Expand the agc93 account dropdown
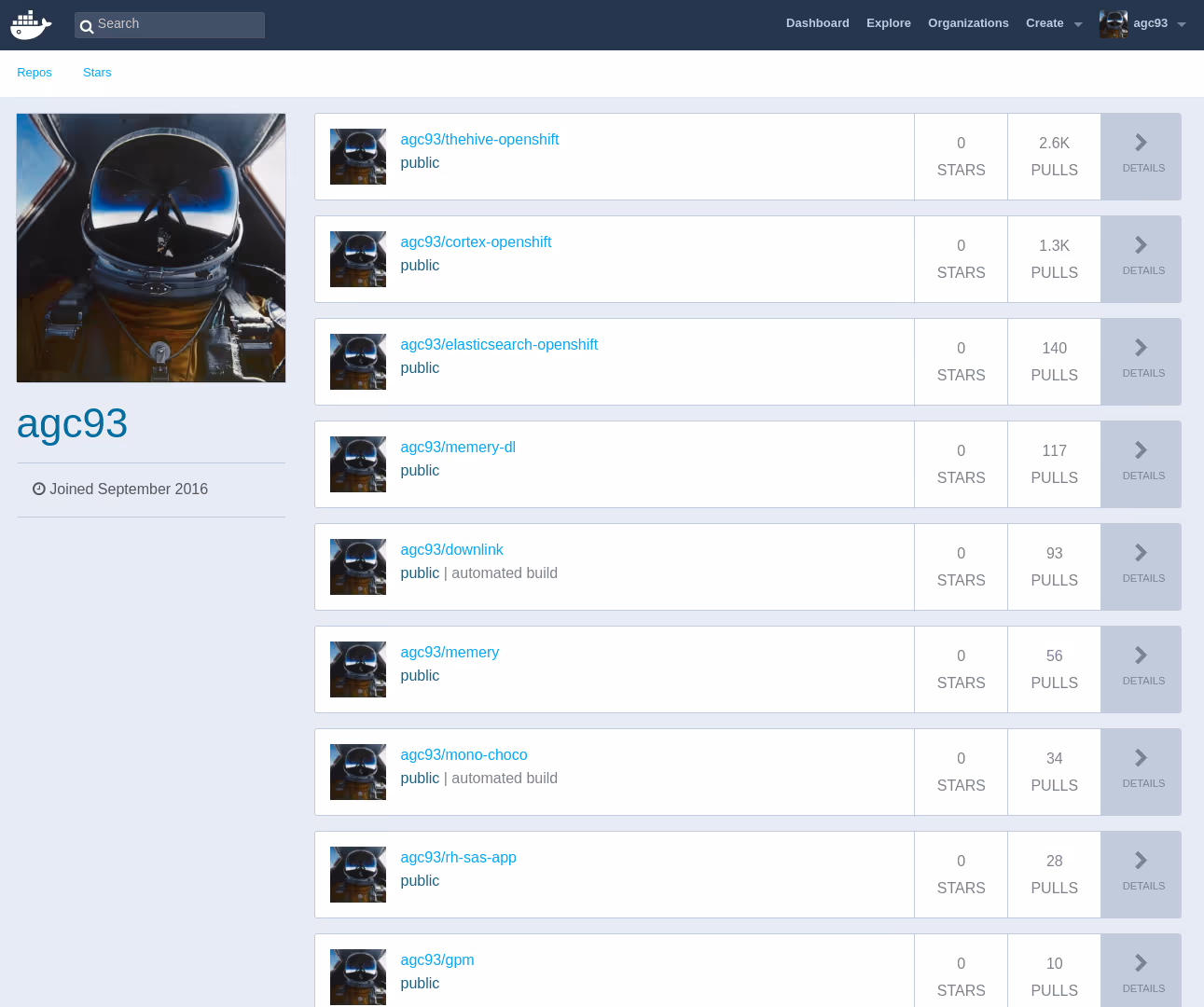The width and height of the screenshot is (1204, 1007). coord(1181,24)
